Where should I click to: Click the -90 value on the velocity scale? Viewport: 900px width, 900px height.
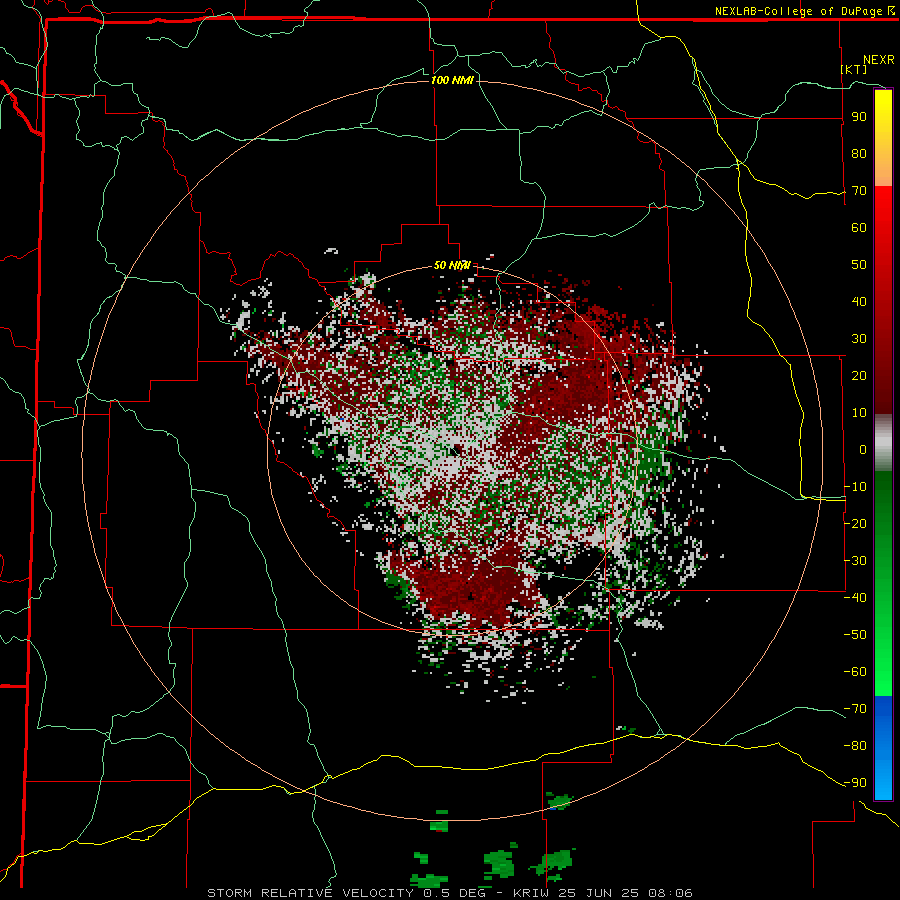pyautogui.click(x=855, y=783)
